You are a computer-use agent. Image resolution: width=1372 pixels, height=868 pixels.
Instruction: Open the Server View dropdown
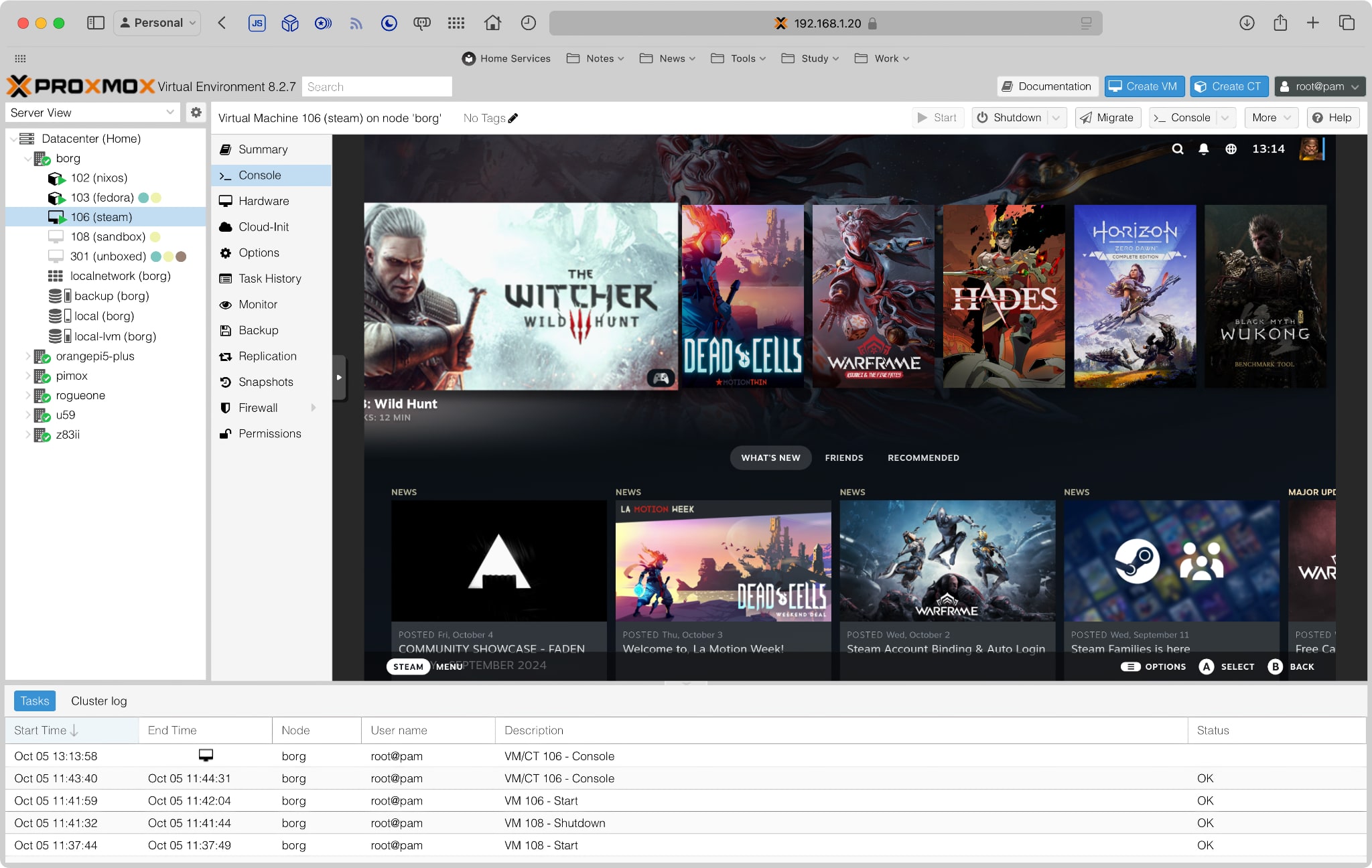[92, 113]
